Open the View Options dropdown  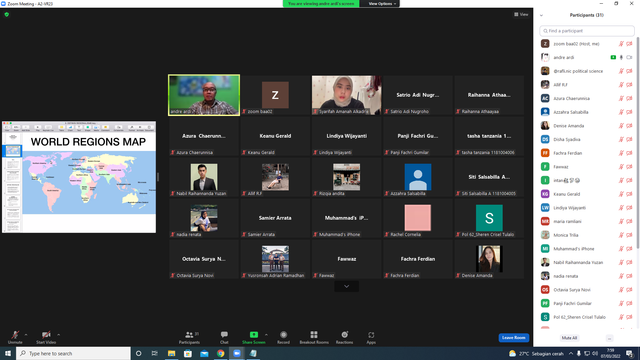[x=382, y=4]
